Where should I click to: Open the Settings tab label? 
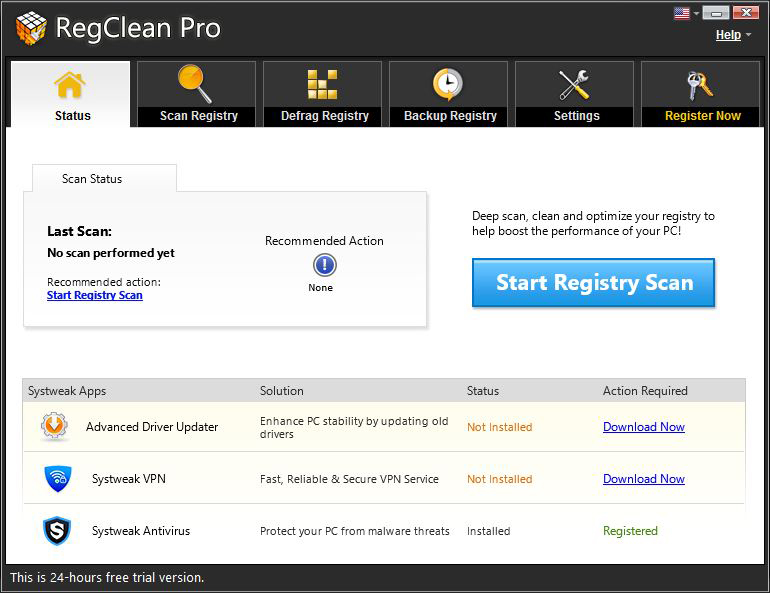pos(577,116)
